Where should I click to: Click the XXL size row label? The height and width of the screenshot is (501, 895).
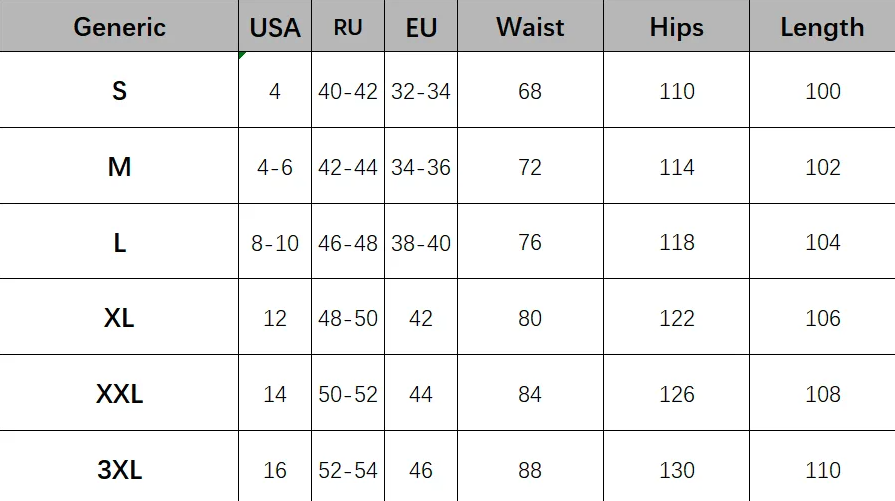pos(119,394)
